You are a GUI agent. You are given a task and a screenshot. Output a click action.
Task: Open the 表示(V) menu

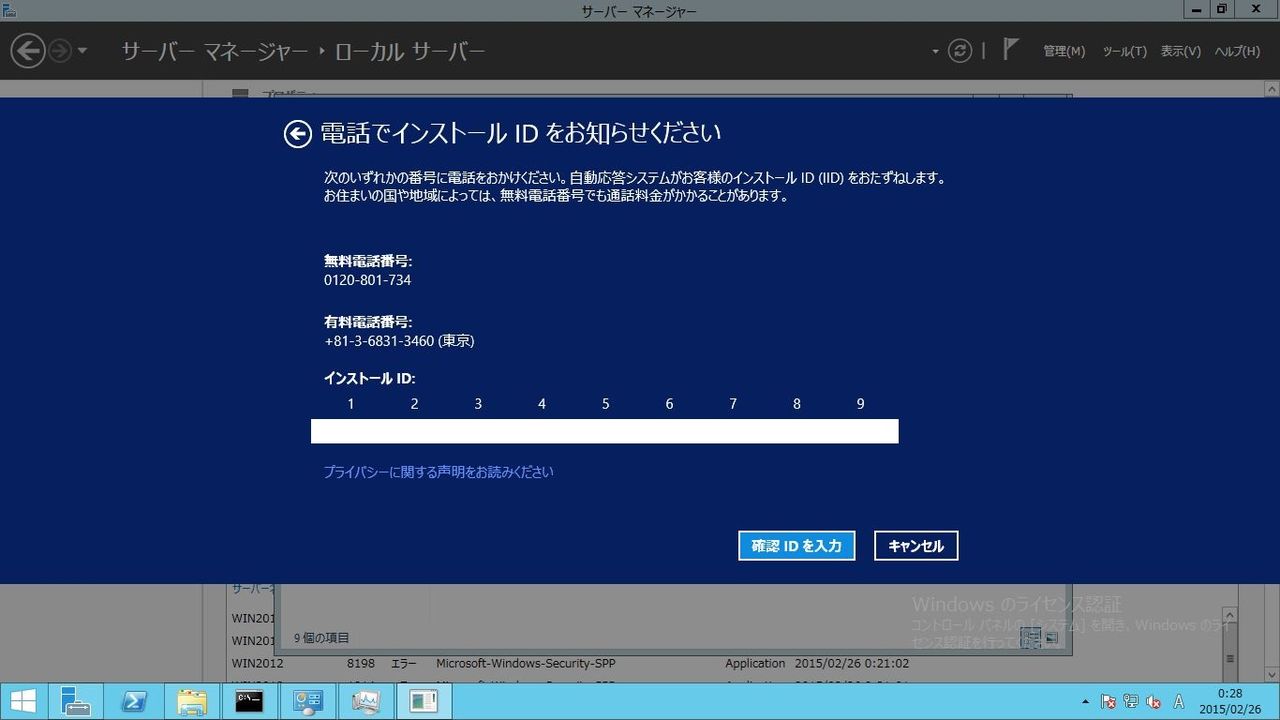click(x=1180, y=51)
